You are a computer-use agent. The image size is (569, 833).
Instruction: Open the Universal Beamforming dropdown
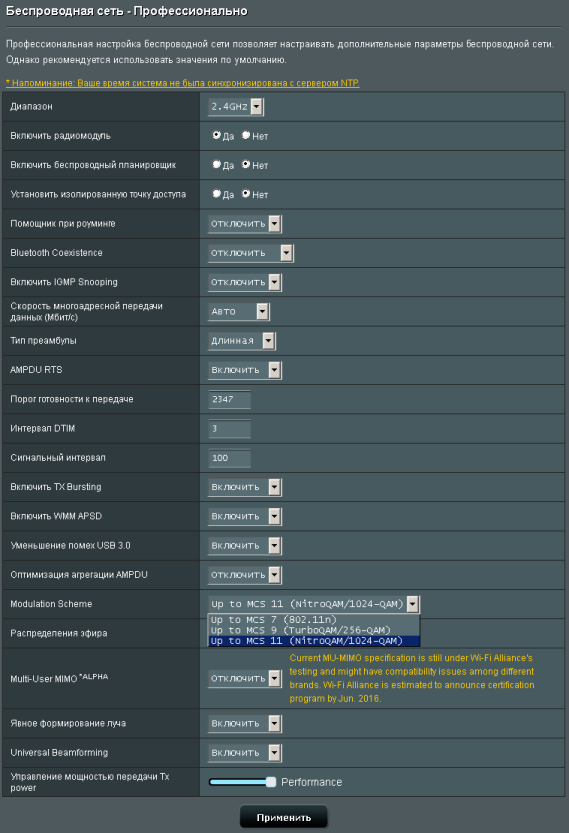(x=245, y=753)
